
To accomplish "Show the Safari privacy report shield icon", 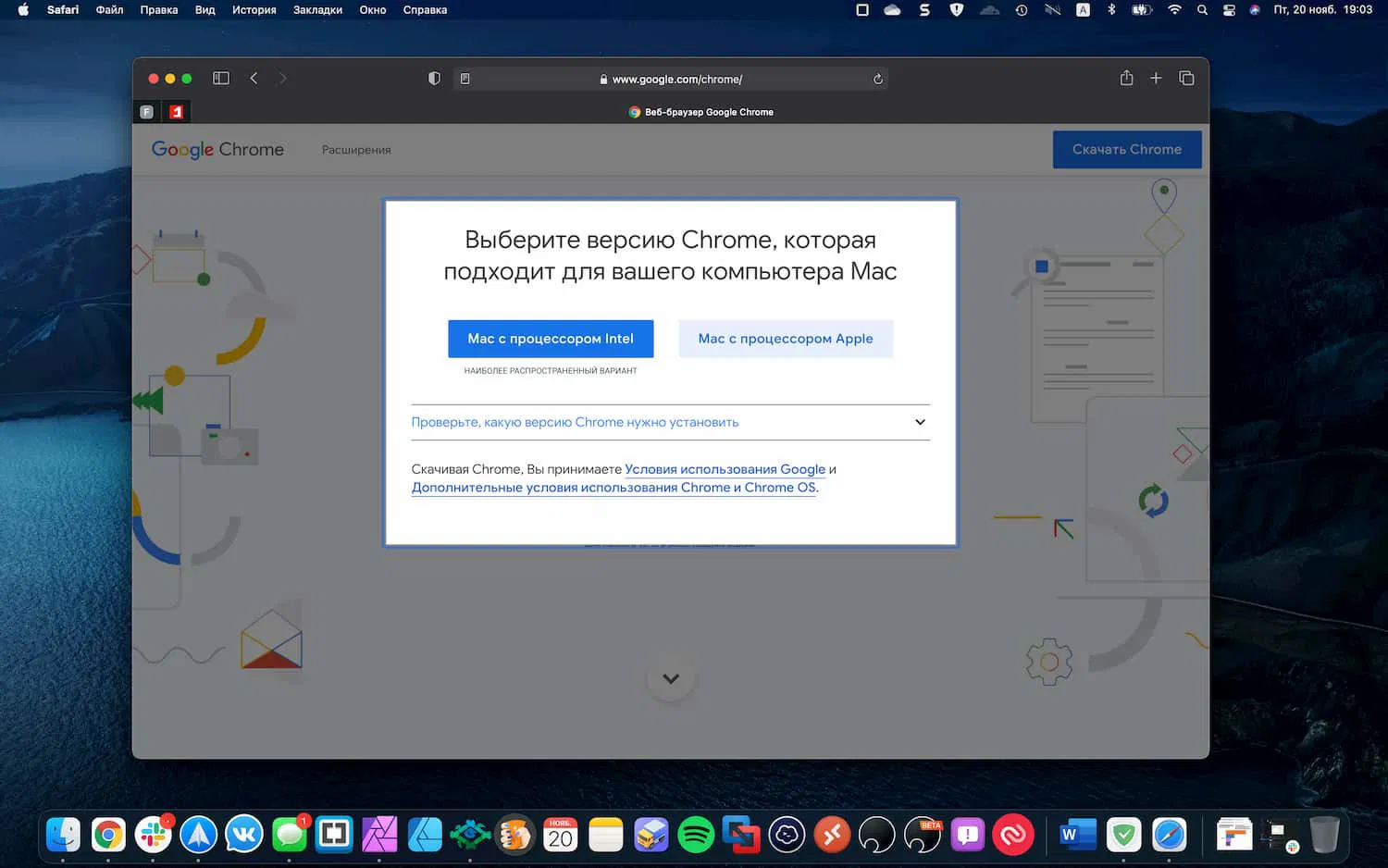I will pyautogui.click(x=433, y=78).
